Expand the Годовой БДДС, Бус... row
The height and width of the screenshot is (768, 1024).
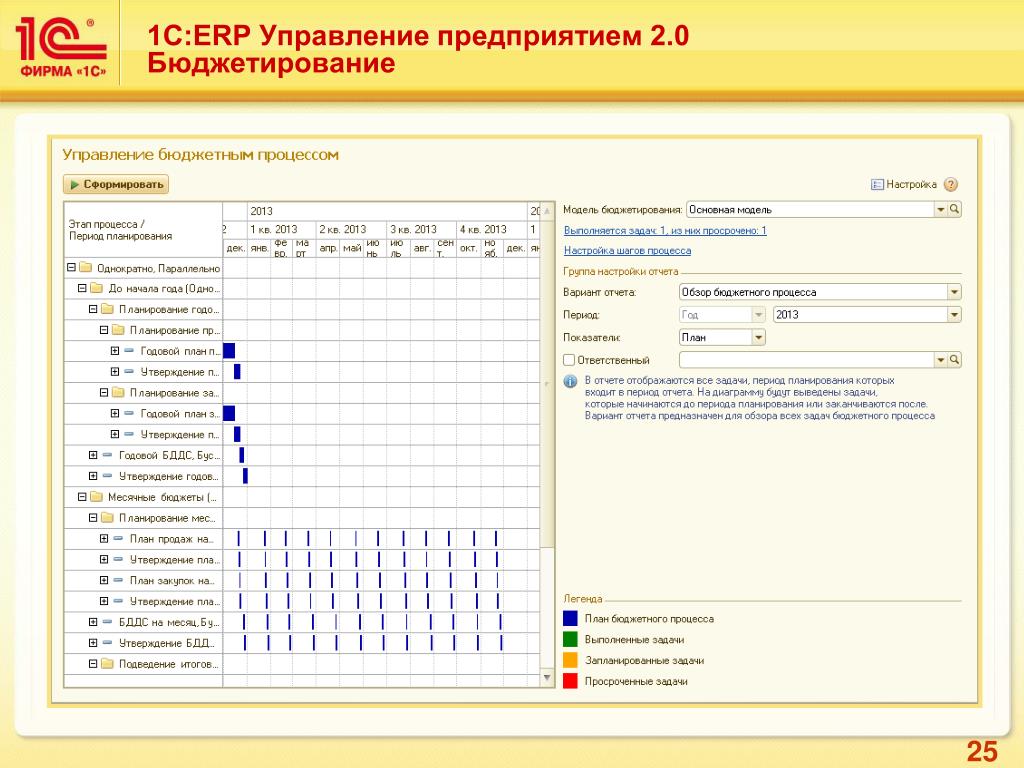click(x=93, y=455)
